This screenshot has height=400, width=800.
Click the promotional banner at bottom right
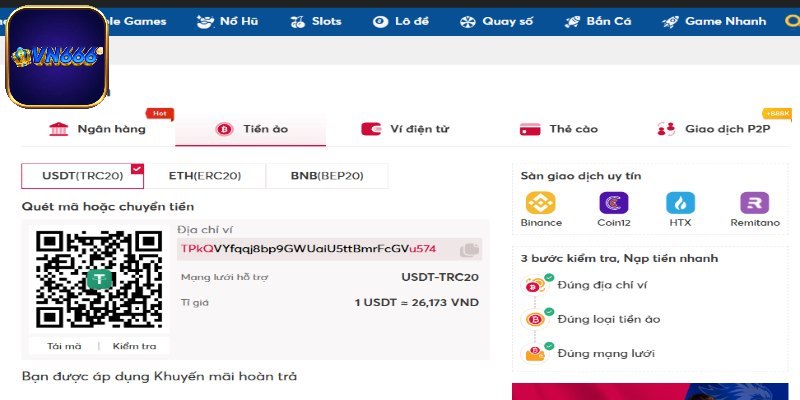click(x=650, y=391)
